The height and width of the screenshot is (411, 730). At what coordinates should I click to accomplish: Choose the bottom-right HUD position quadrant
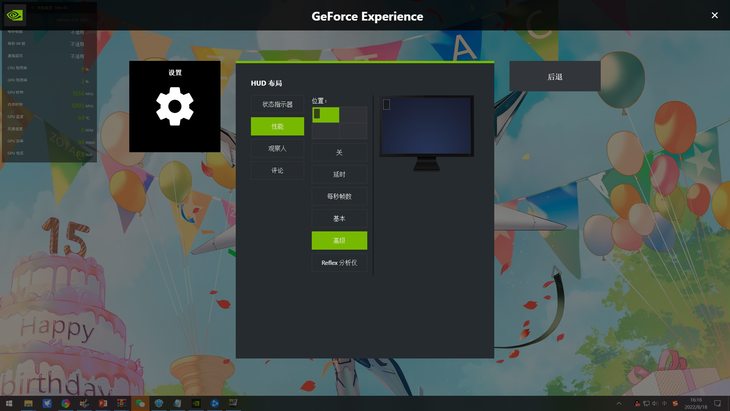click(x=353, y=130)
